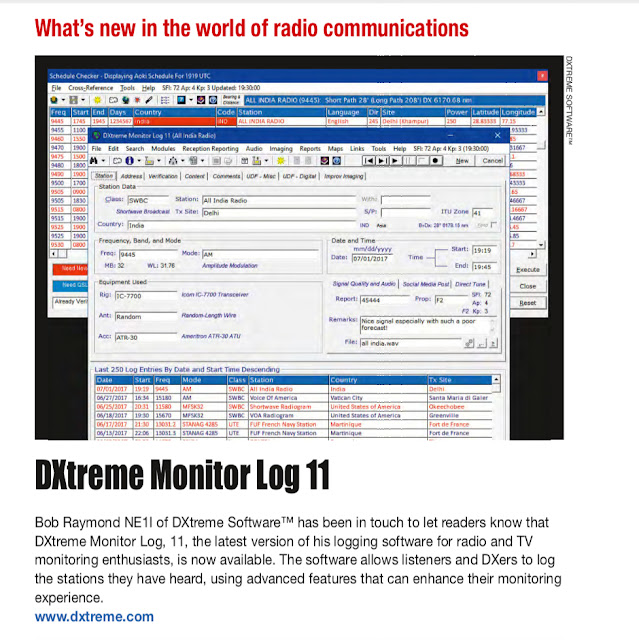Click the DXtreme app icon in Monitor Log title bar
Viewport: 639px width, 640px height.
click(96, 136)
